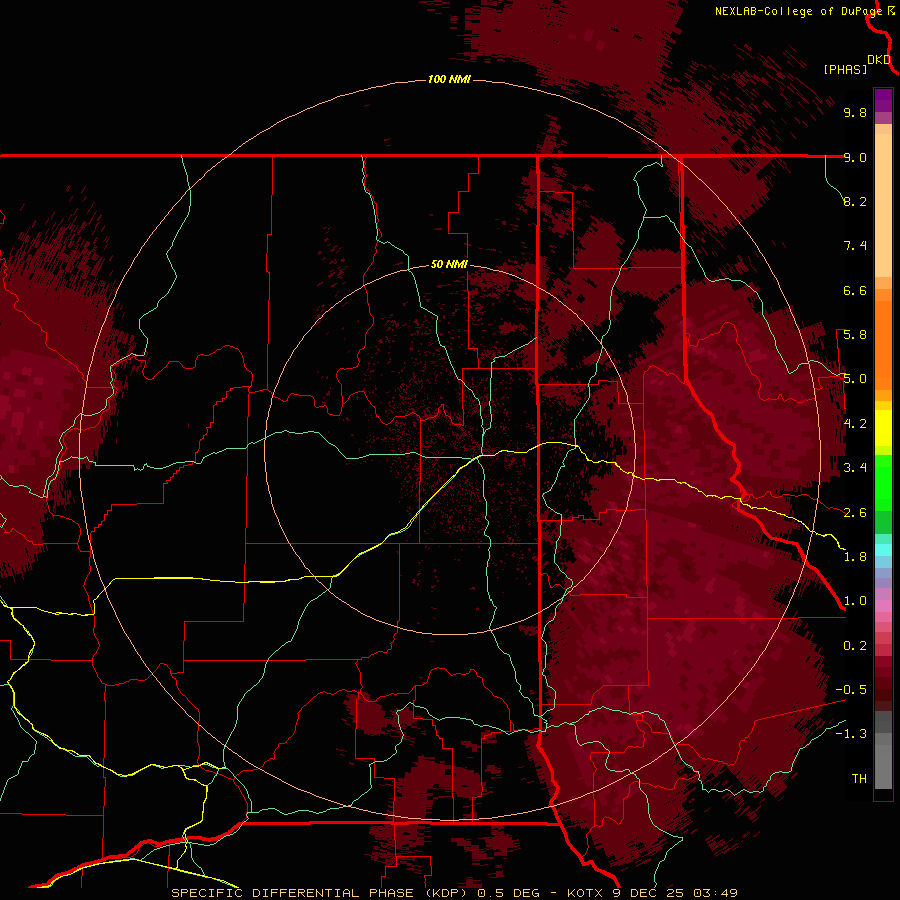Click the [PHAS] legend header label
The width and height of the screenshot is (900, 900).
click(845, 69)
